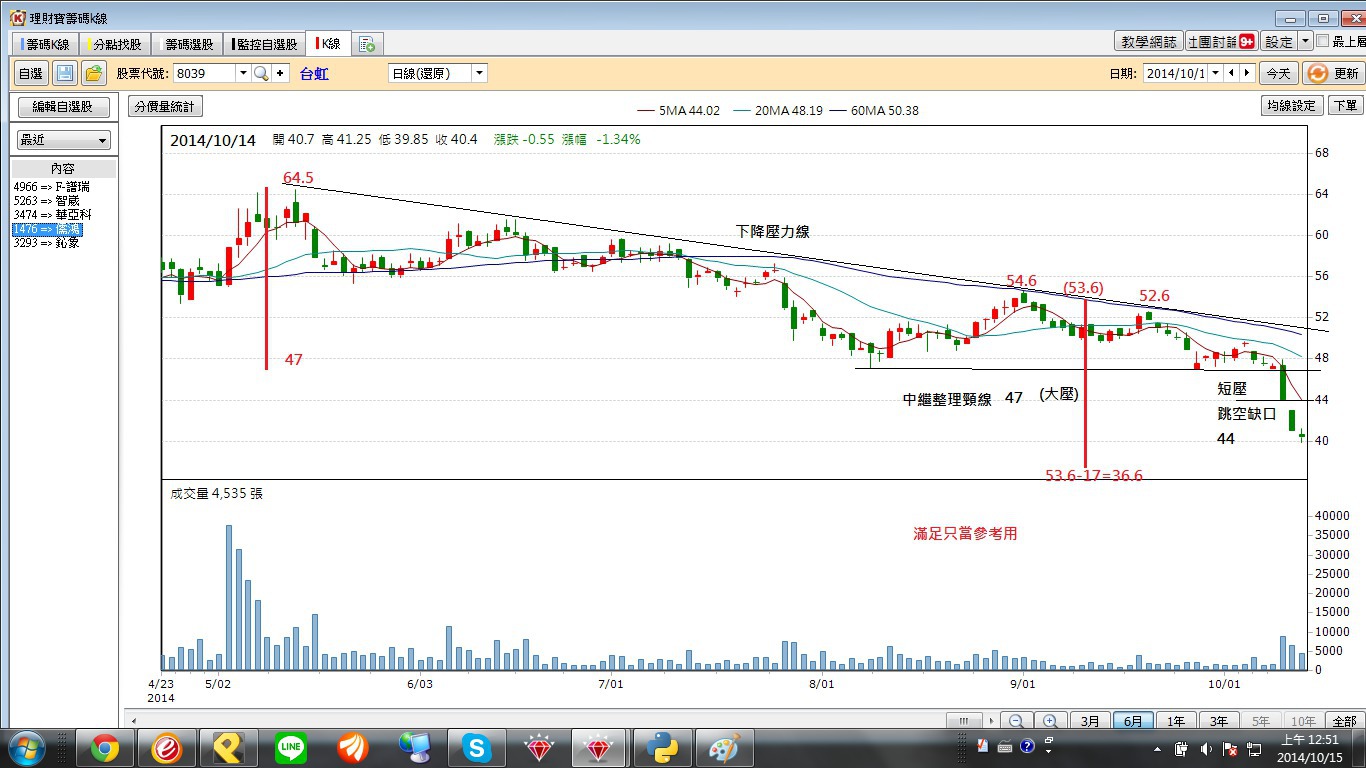Switch chart range to 1年
This screenshot has height=768, width=1366.
click(x=1176, y=721)
